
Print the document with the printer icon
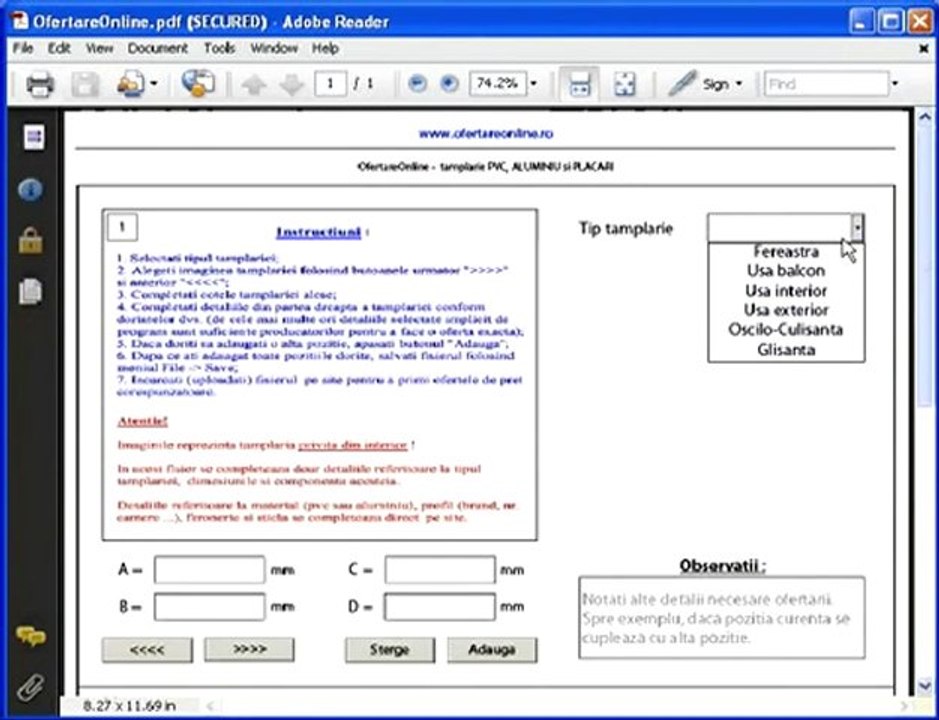[40, 84]
